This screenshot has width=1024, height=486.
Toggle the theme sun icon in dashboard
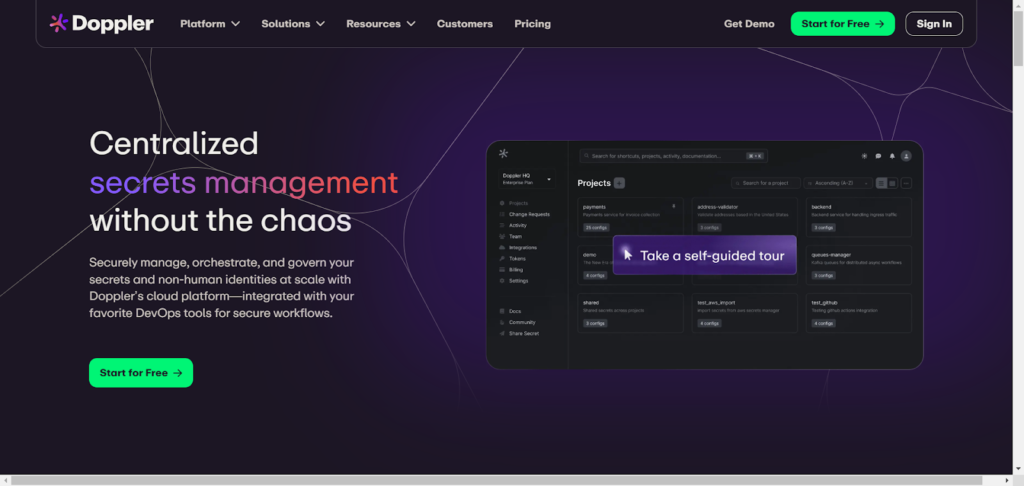coord(865,156)
